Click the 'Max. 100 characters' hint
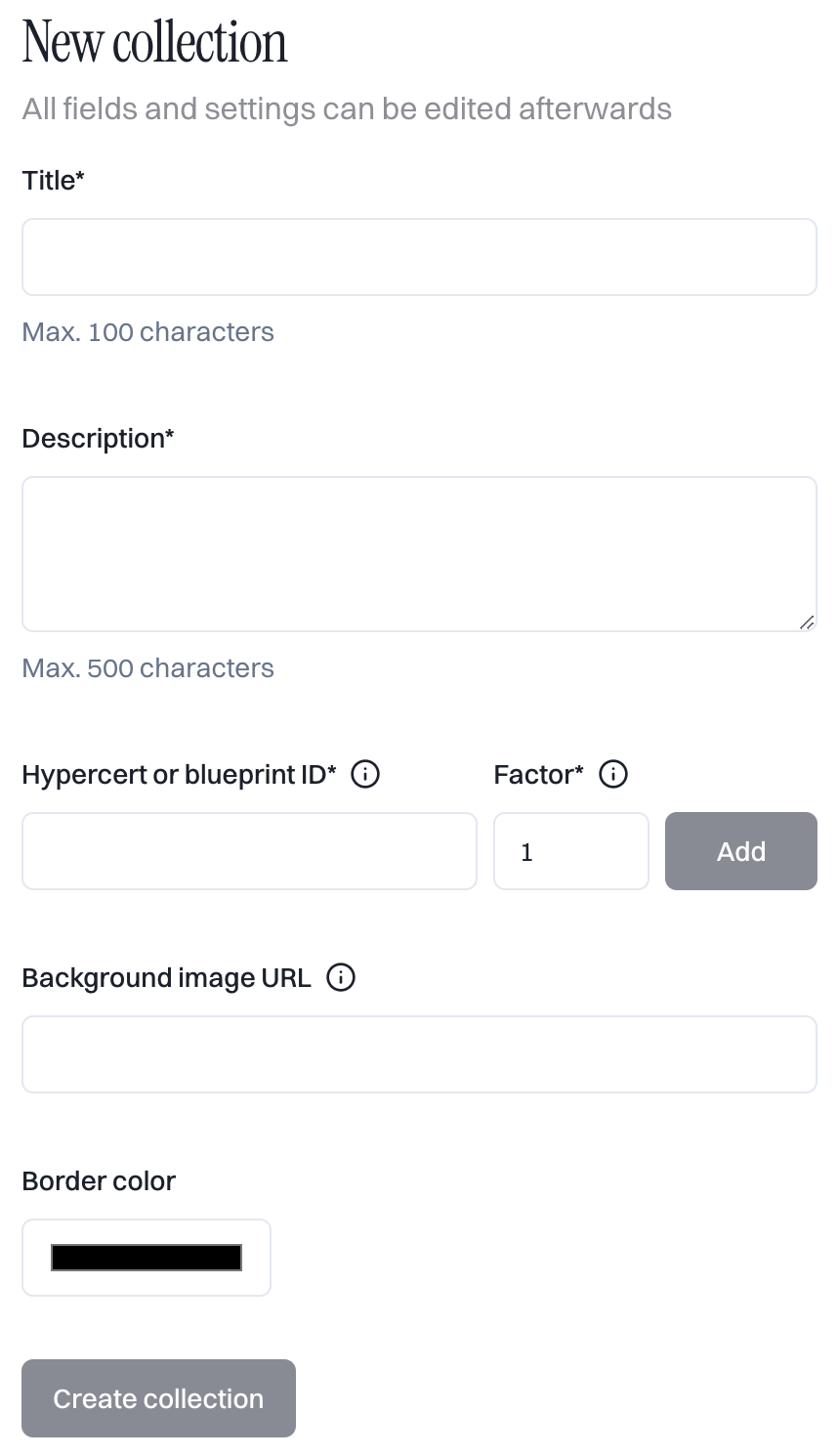838x1456 pixels. coord(147,332)
